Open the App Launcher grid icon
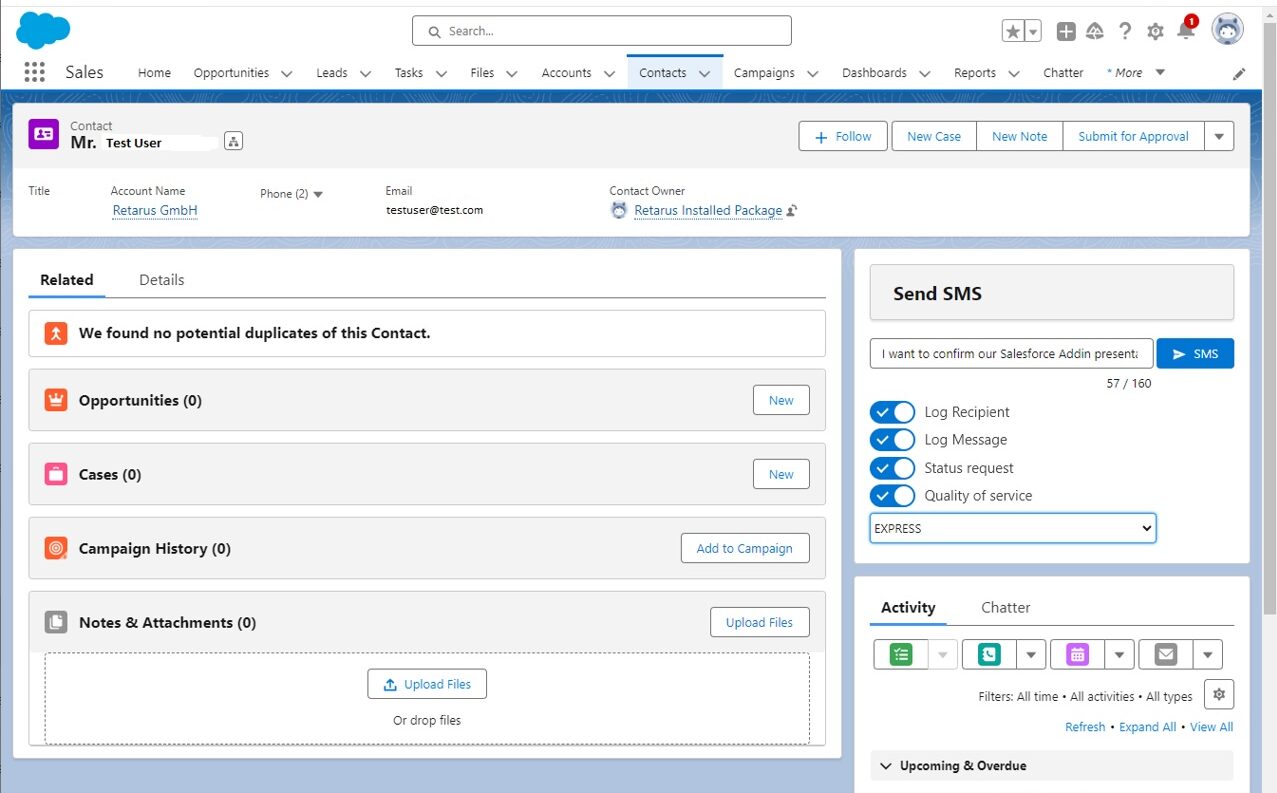The image size is (1277, 793). (x=34, y=72)
